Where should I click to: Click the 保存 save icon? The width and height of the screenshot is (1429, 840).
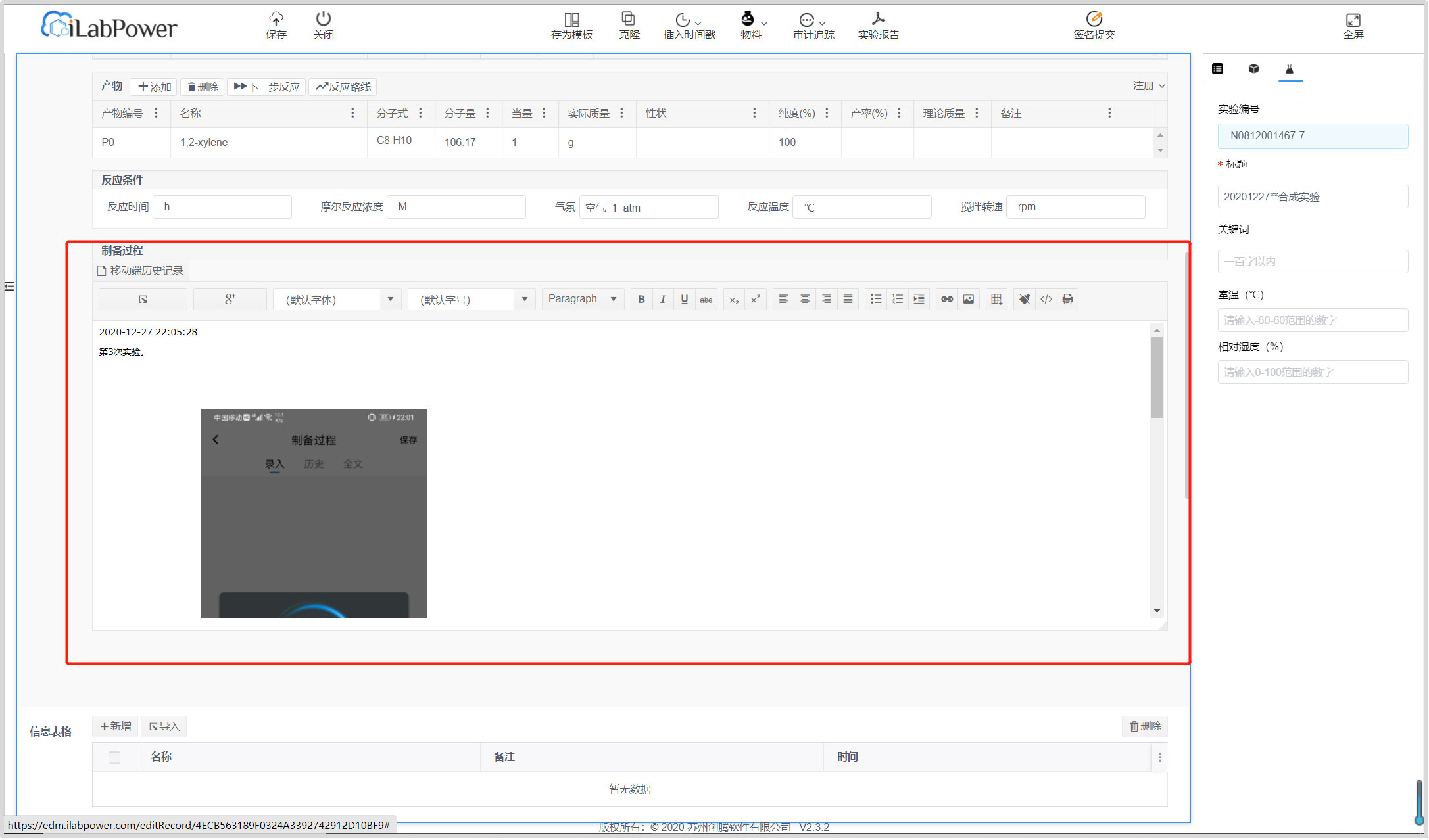[x=276, y=25]
